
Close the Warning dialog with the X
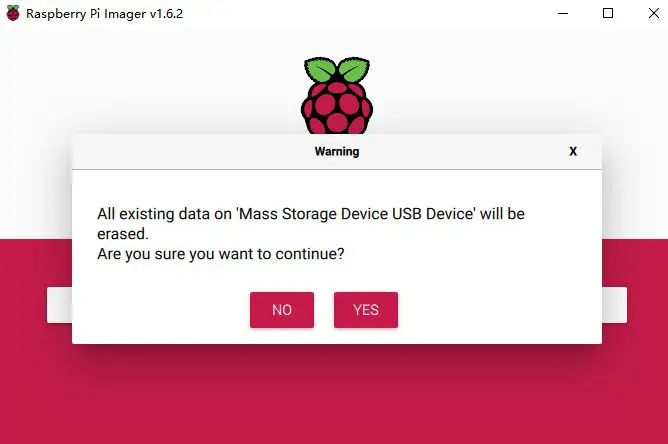[x=573, y=152]
